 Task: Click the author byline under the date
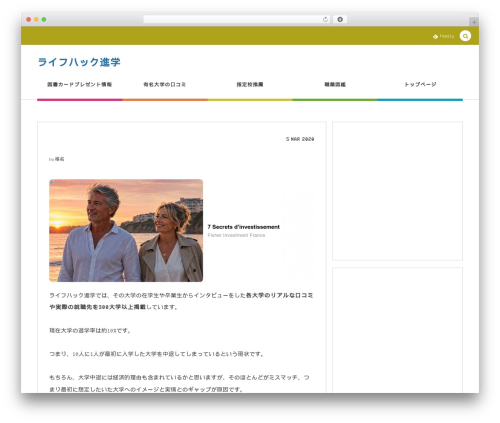point(57,159)
